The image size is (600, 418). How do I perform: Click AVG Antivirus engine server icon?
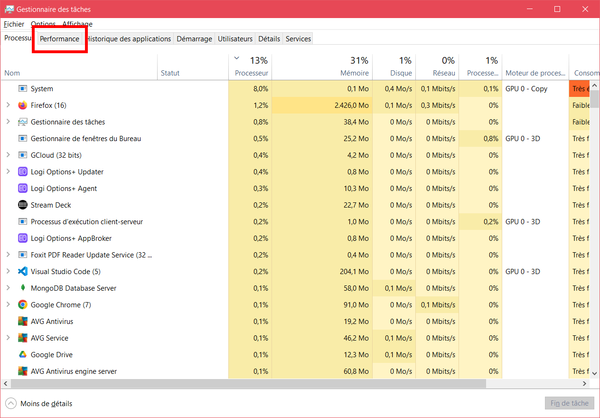click(23, 371)
